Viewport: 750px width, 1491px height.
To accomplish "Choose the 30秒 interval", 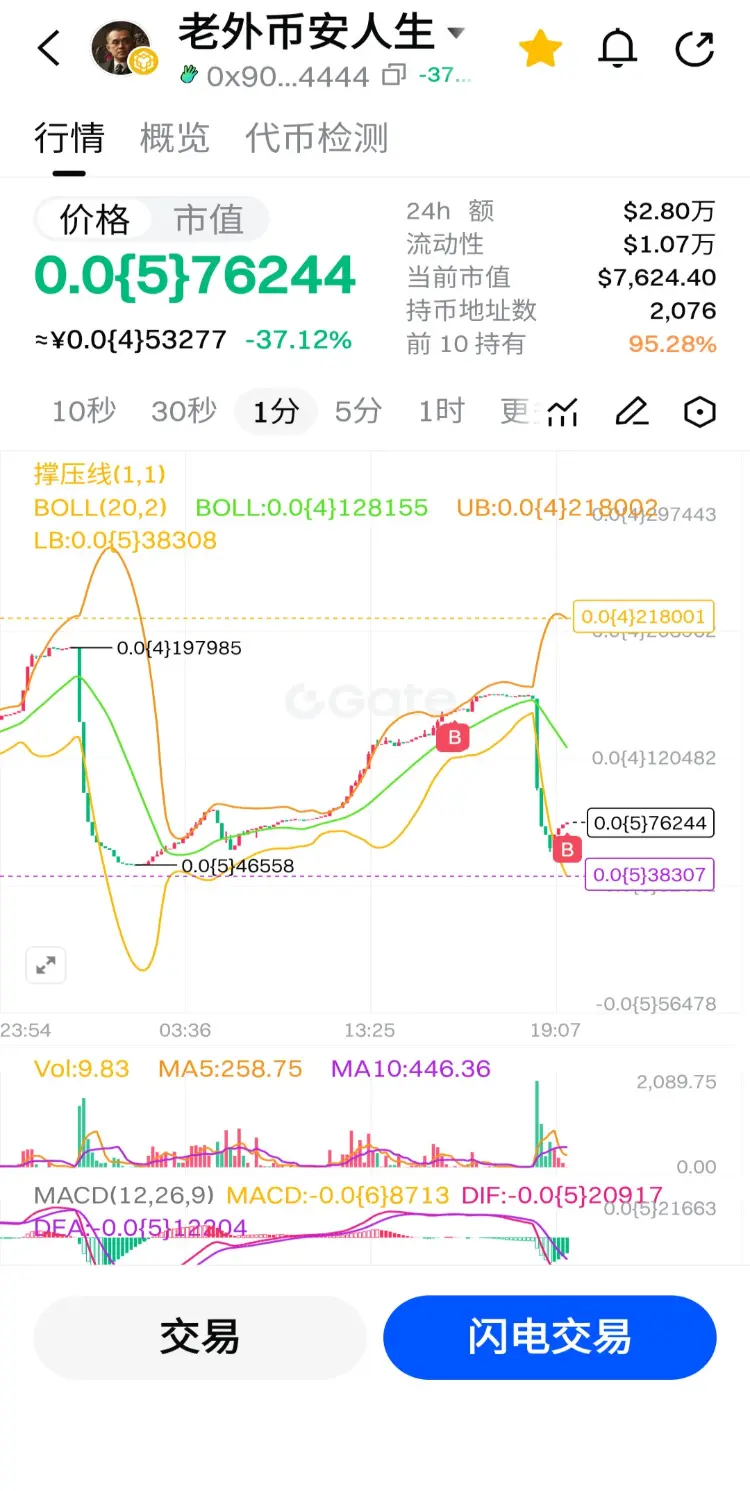I will point(184,411).
